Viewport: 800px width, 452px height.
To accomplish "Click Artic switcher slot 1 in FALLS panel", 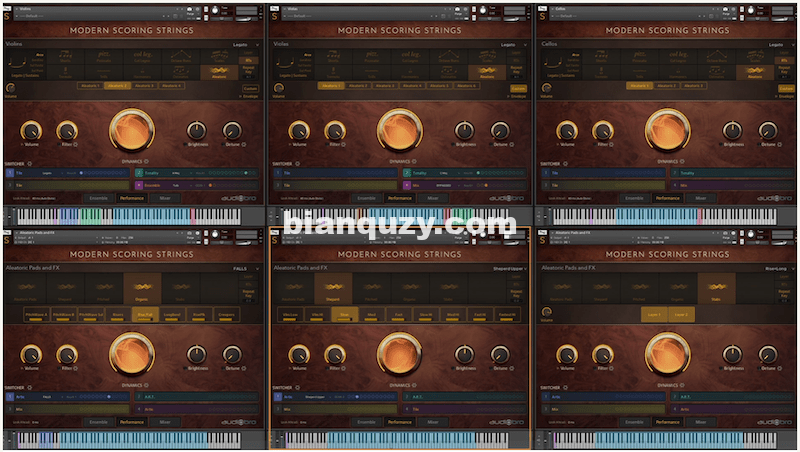I will pos(68,397).
